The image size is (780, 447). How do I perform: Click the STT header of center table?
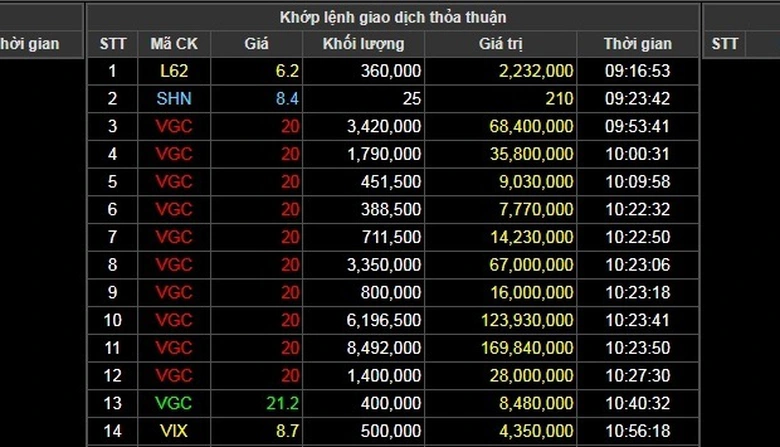click(x=113, y=44)
